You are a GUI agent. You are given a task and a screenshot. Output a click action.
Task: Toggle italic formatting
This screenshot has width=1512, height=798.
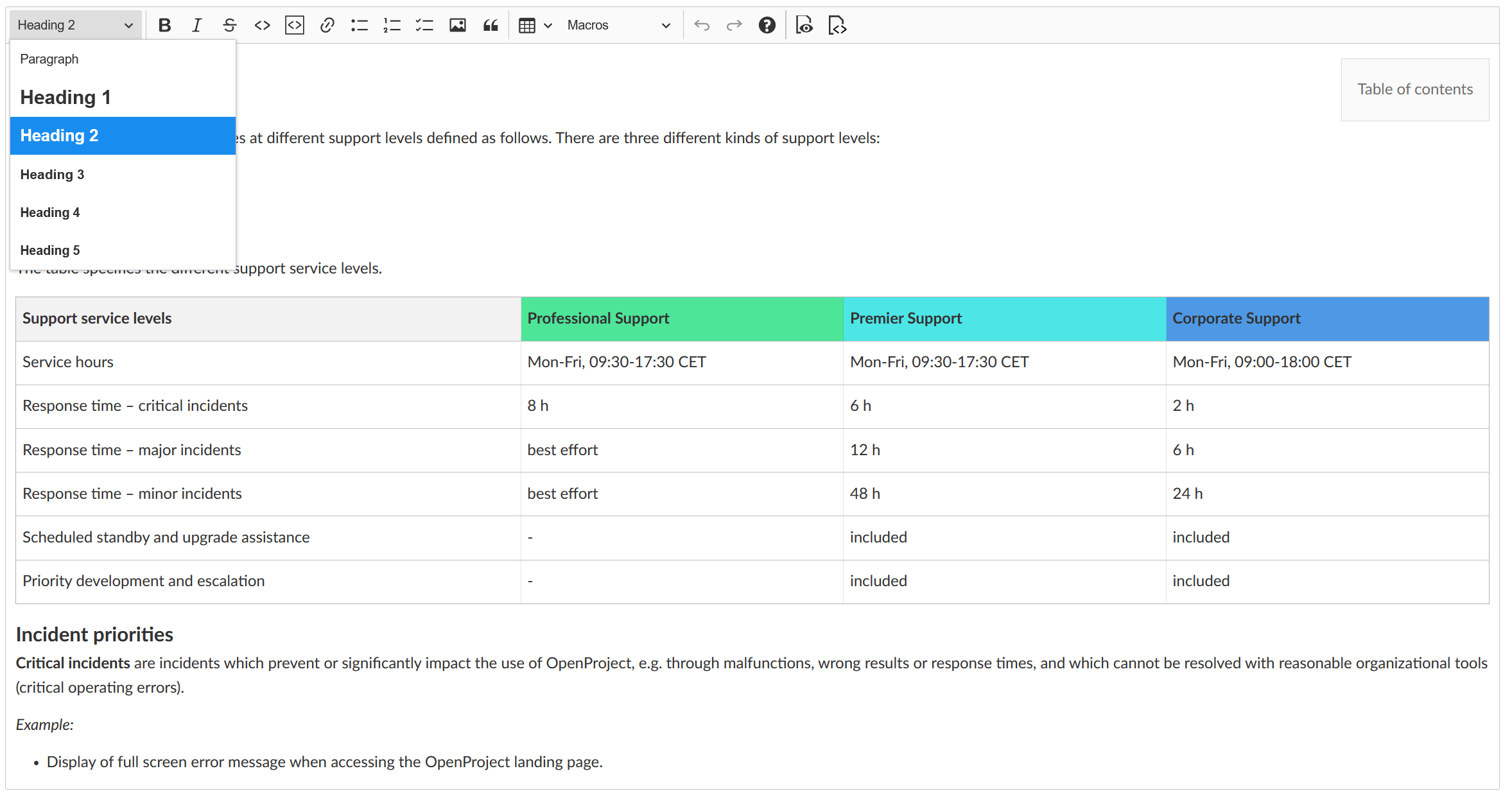click(x=196, y=25)
